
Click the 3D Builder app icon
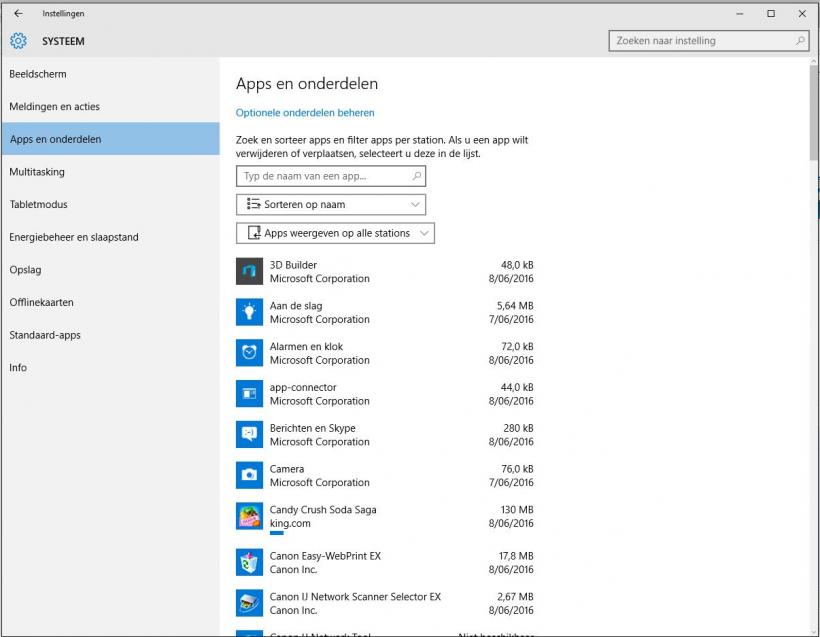(x=249, y=271)
